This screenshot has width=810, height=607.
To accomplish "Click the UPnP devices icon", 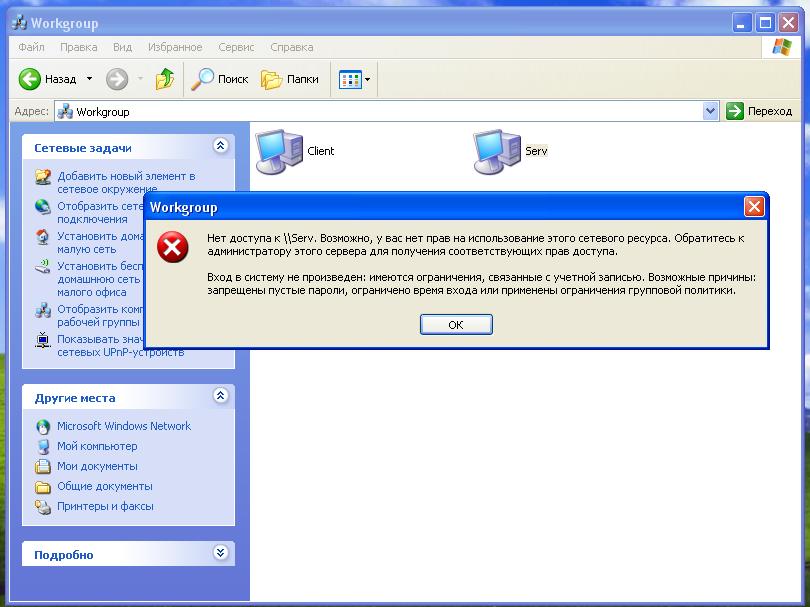I will pos(43,339).
